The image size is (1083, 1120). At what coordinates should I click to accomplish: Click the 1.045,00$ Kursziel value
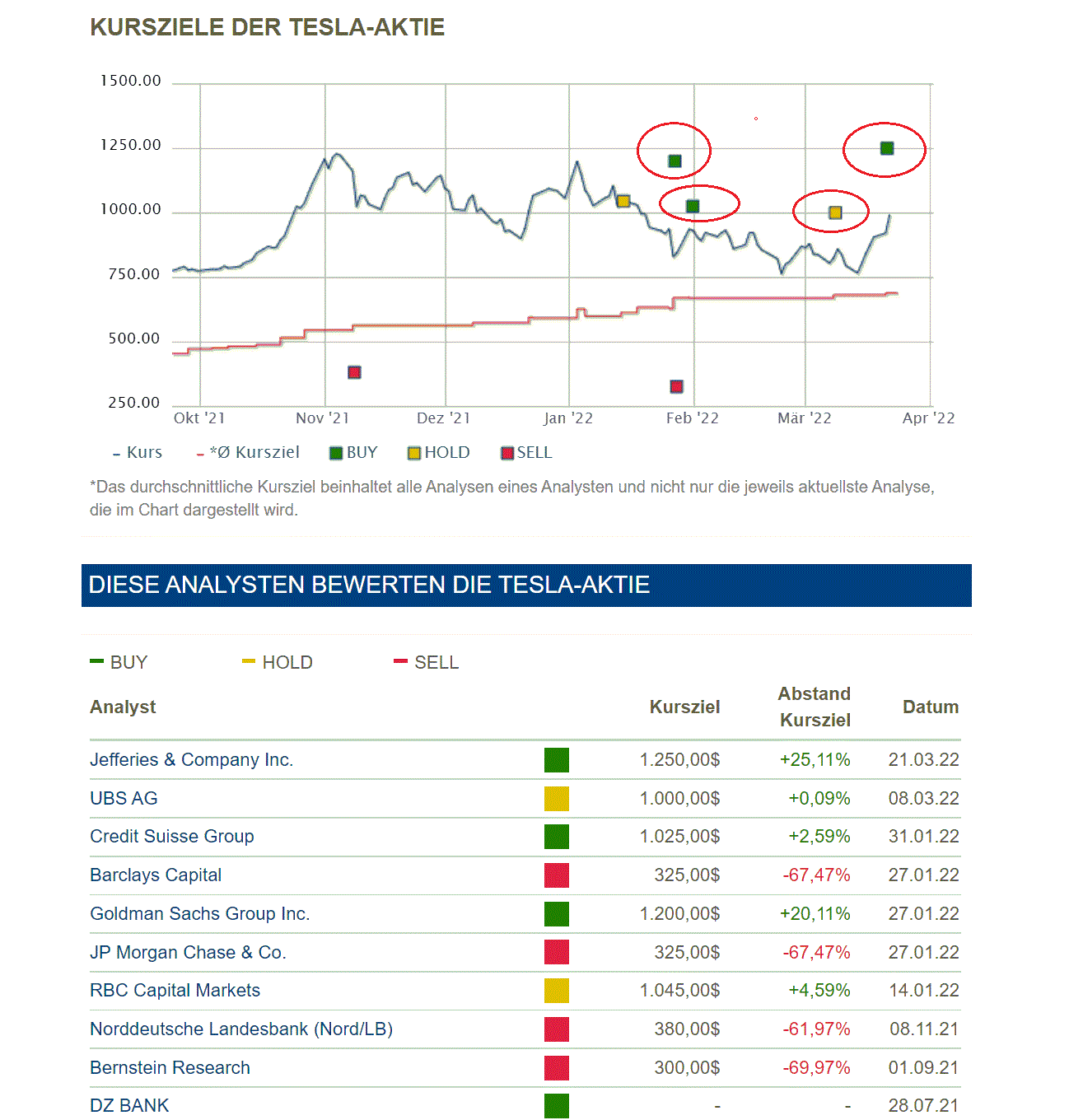click(679, 990)
